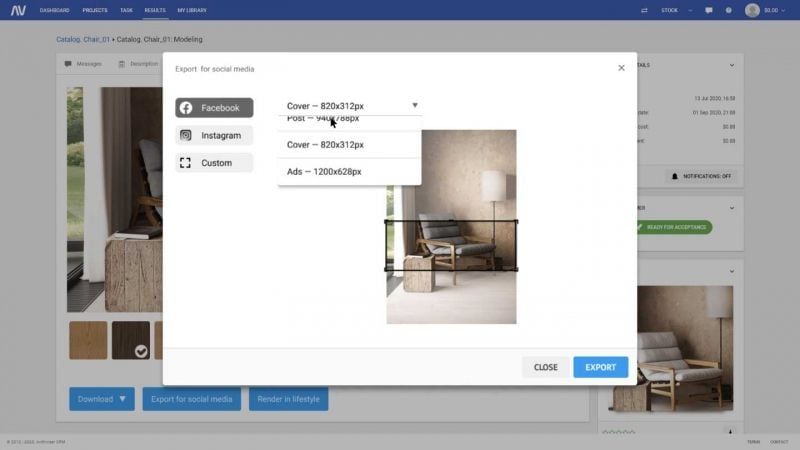Click the chair preview image in the dialog

451,227
